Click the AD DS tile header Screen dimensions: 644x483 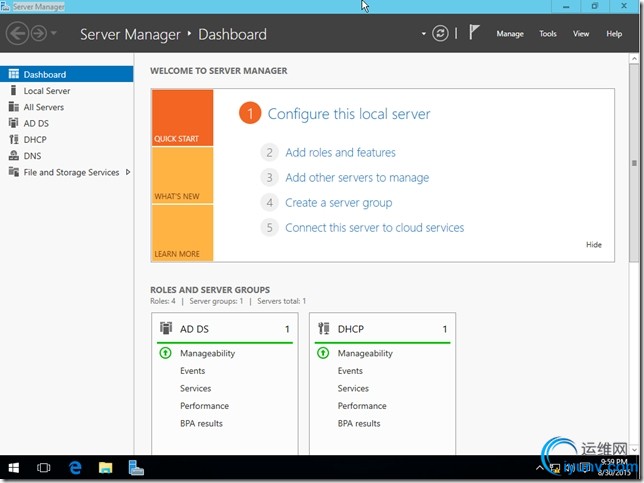(225, 329)
